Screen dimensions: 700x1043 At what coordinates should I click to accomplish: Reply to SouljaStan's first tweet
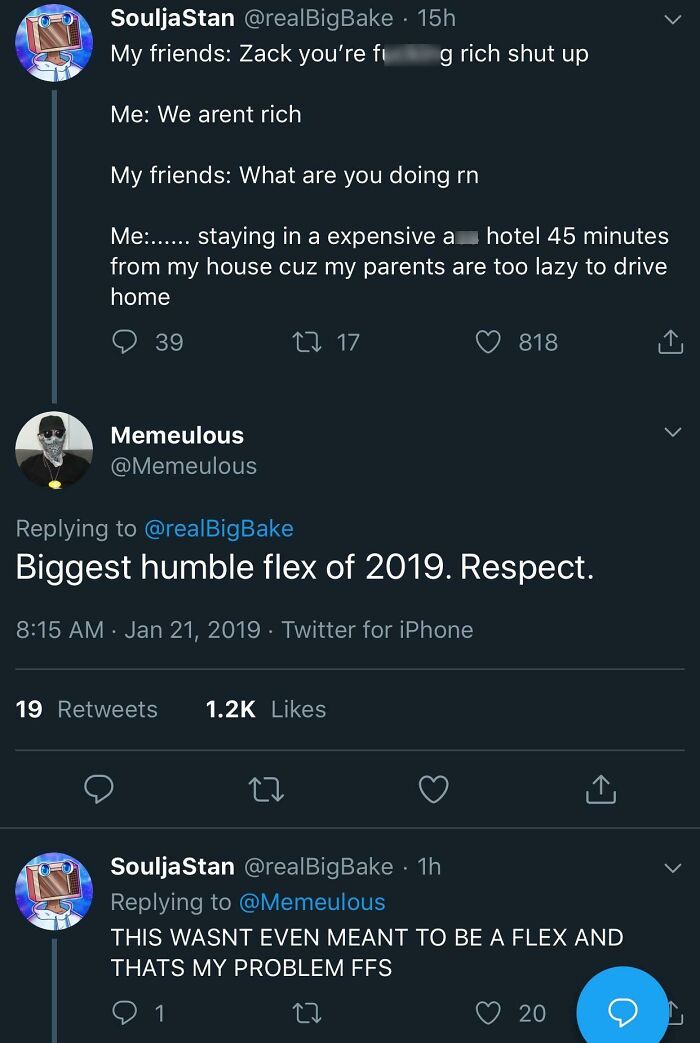122,342
